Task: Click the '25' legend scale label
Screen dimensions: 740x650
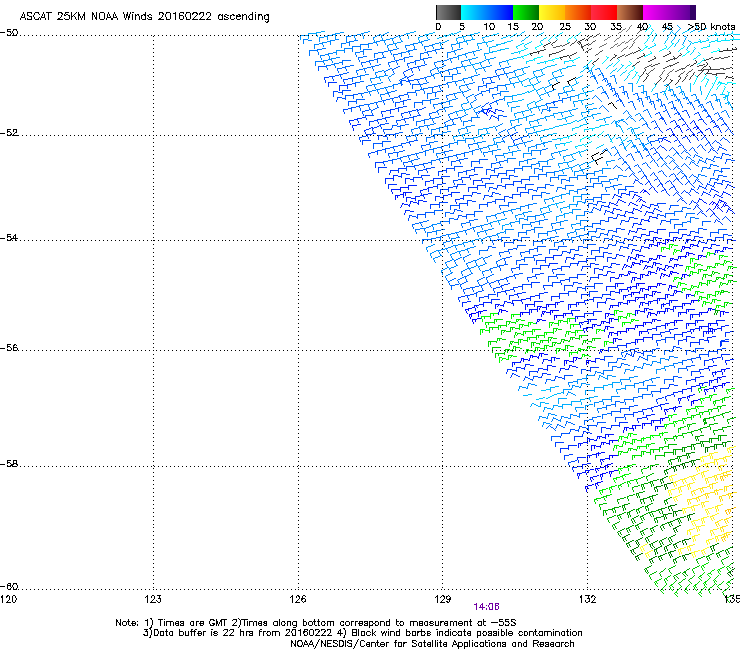Action: (x=565, y=27)
